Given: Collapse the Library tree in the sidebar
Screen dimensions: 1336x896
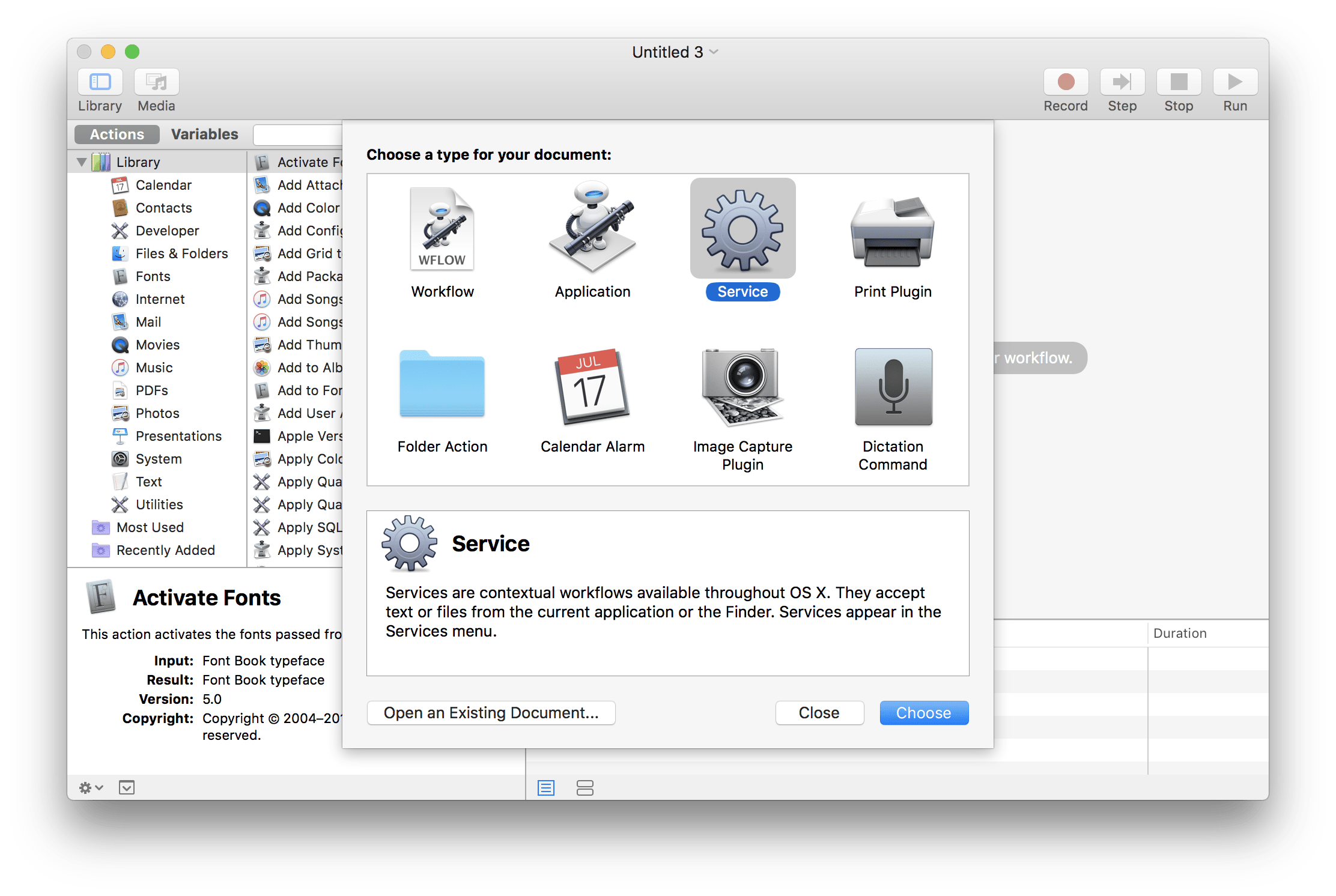Looking at the screenshot, I should 82,162.
